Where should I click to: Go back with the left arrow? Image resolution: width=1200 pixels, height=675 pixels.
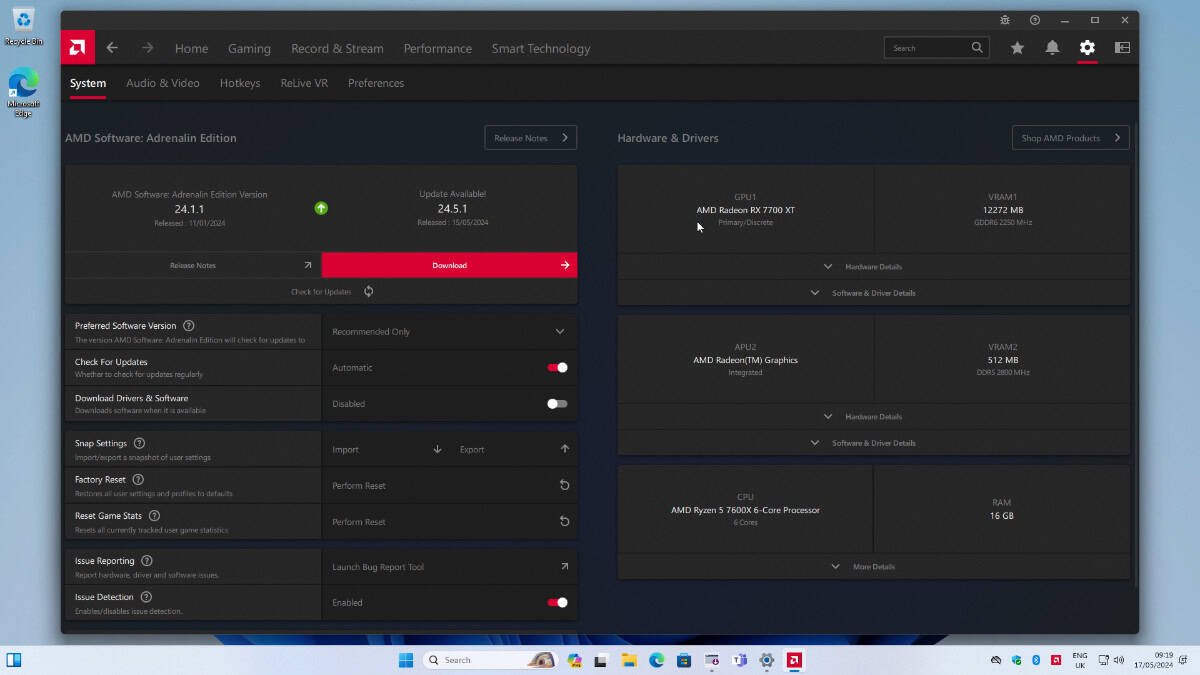(x=112, y=47)
